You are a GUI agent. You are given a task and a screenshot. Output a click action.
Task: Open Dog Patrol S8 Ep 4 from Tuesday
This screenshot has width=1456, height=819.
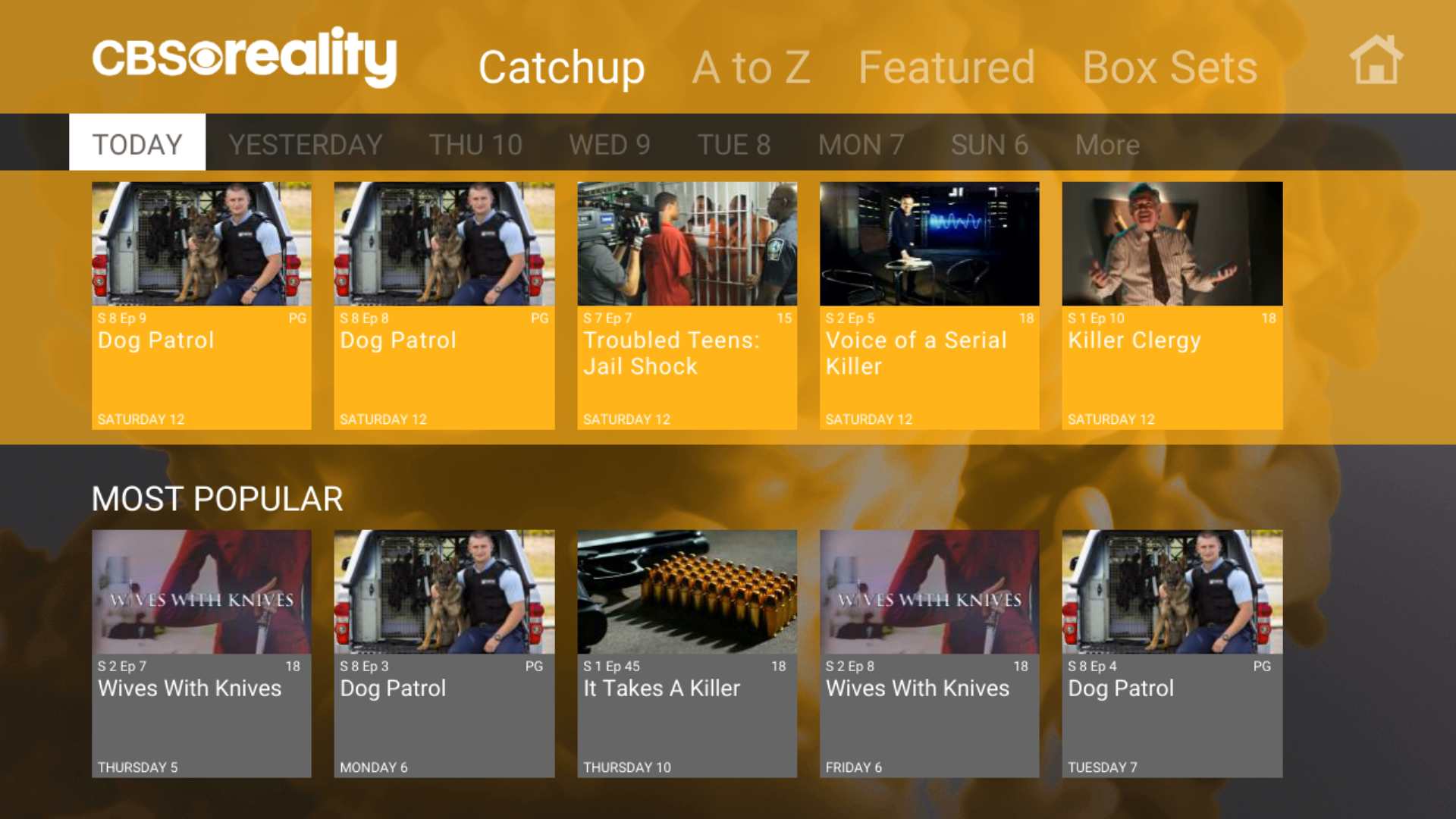[1172, 654]
